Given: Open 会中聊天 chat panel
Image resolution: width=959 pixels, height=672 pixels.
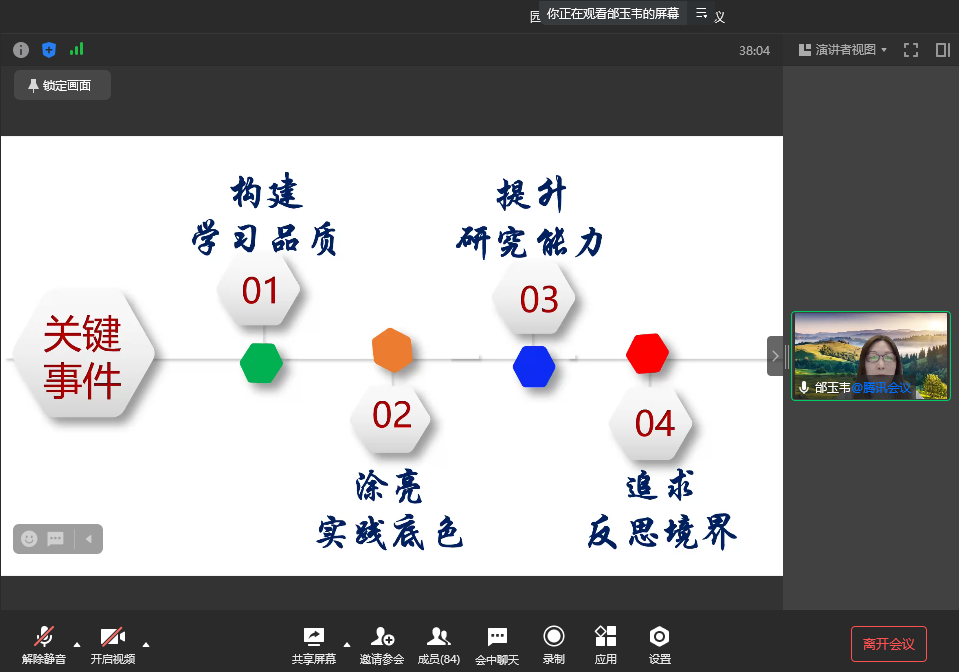Looking at the screenshot, I should click(497, 644).
